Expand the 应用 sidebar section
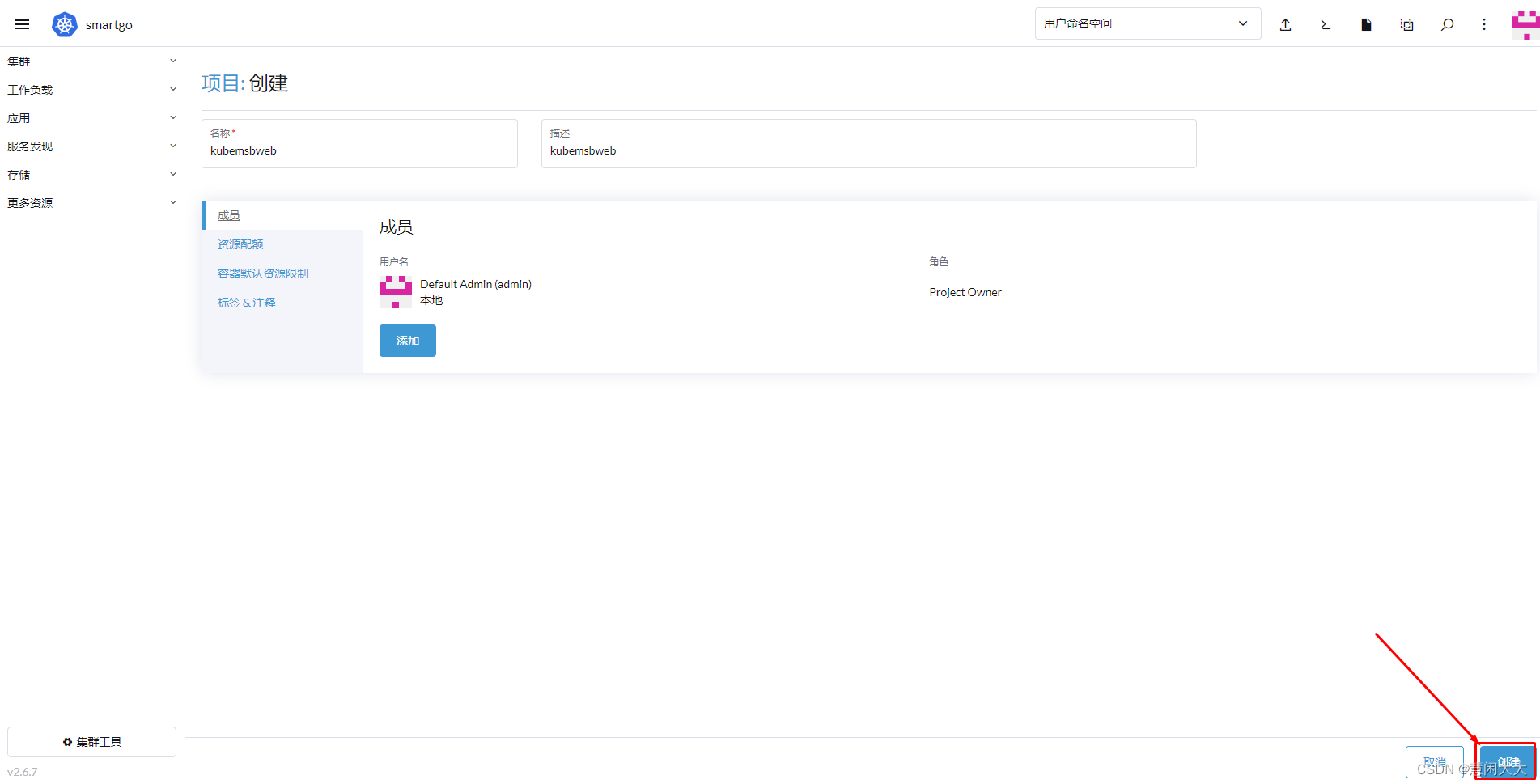Viewport: 1540px width, 784px height. [x=92, y=118]
